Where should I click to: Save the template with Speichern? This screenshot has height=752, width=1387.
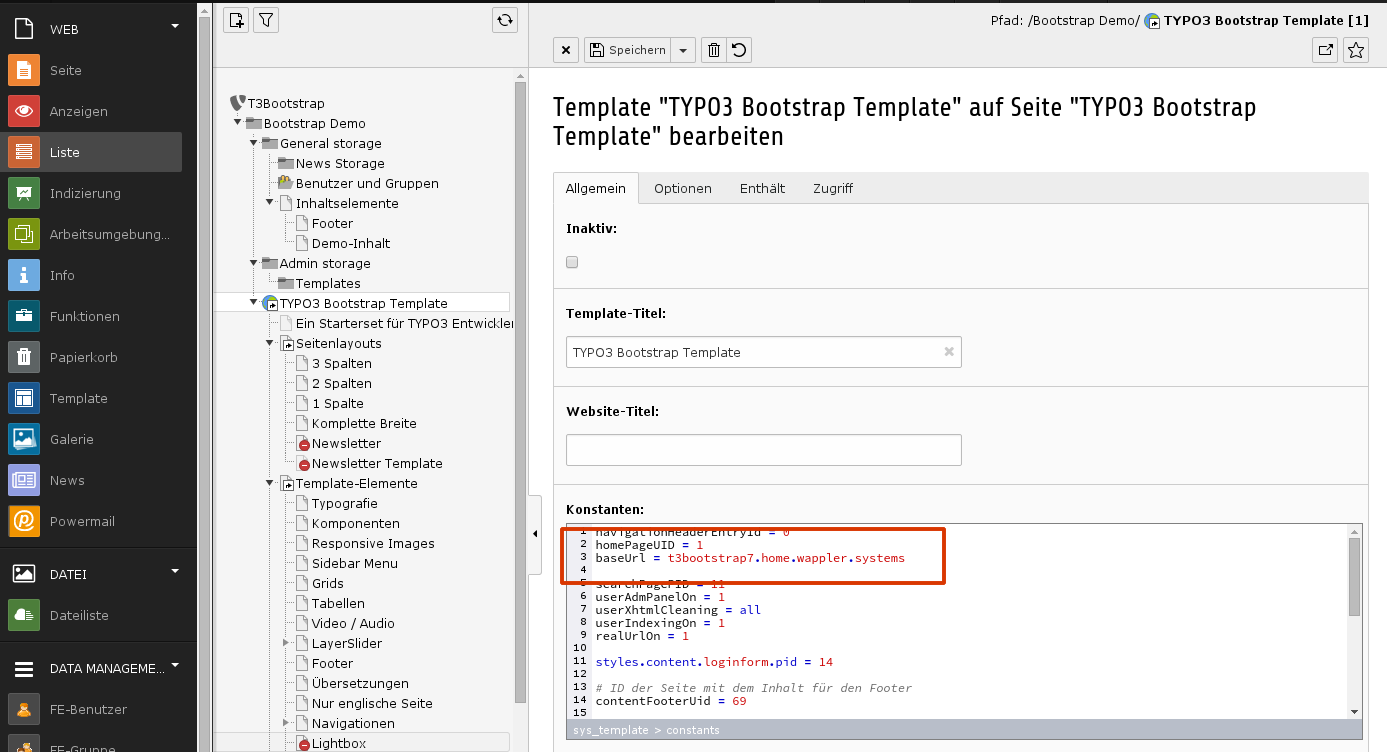[628, 50]
